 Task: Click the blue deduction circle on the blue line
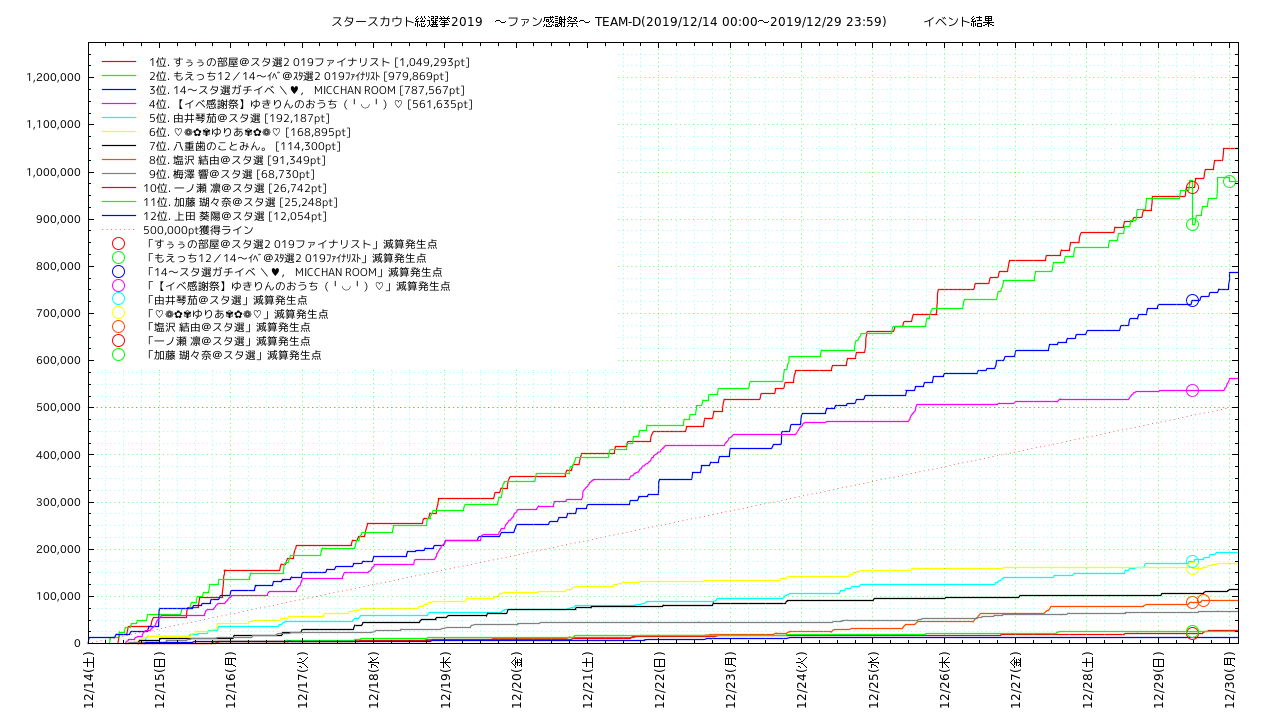[1192, 301]
